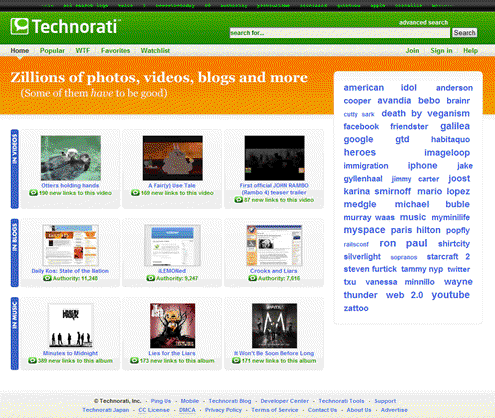Open the Popular tab
Image resolution: width=495 pixels, height=418 pixels.
tap(52, 51)
